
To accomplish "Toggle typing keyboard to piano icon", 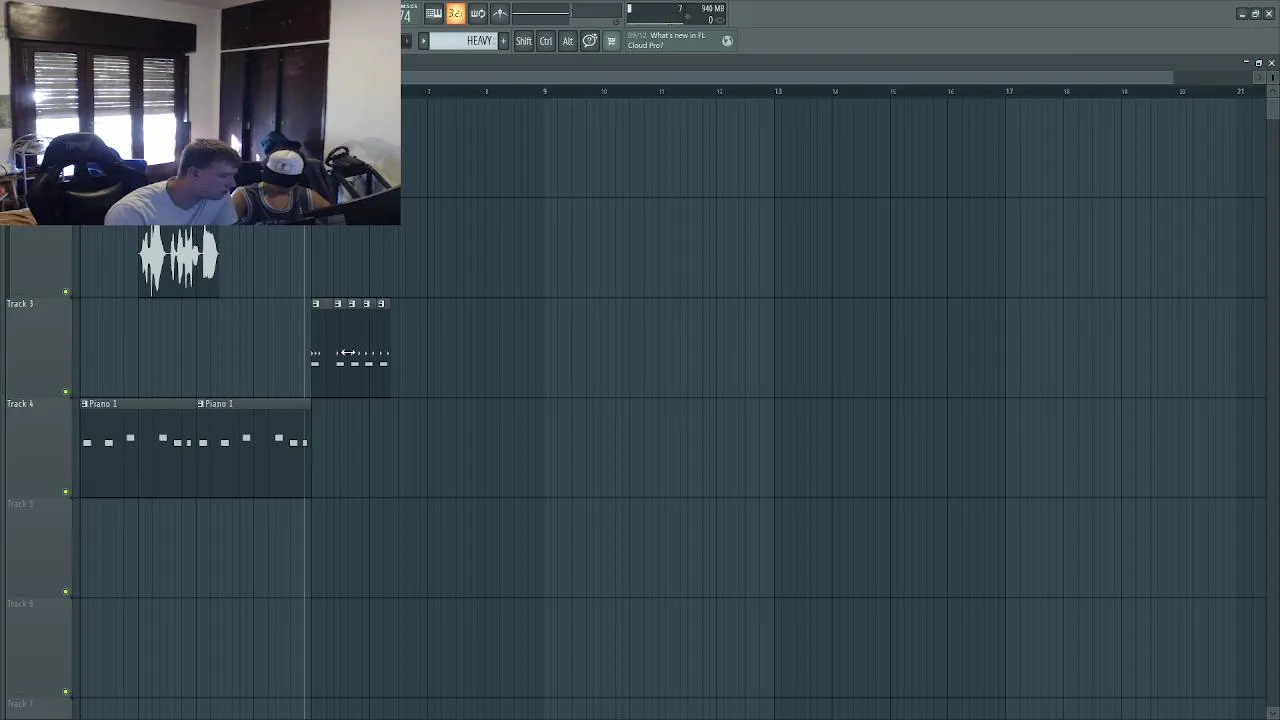I will 434,13.
